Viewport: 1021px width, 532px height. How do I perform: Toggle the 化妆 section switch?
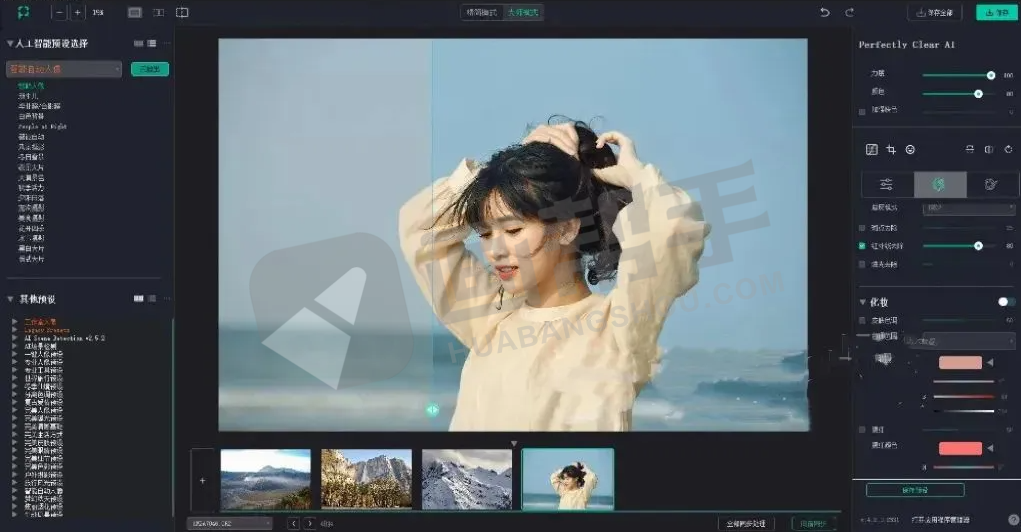pos(1006,301)
